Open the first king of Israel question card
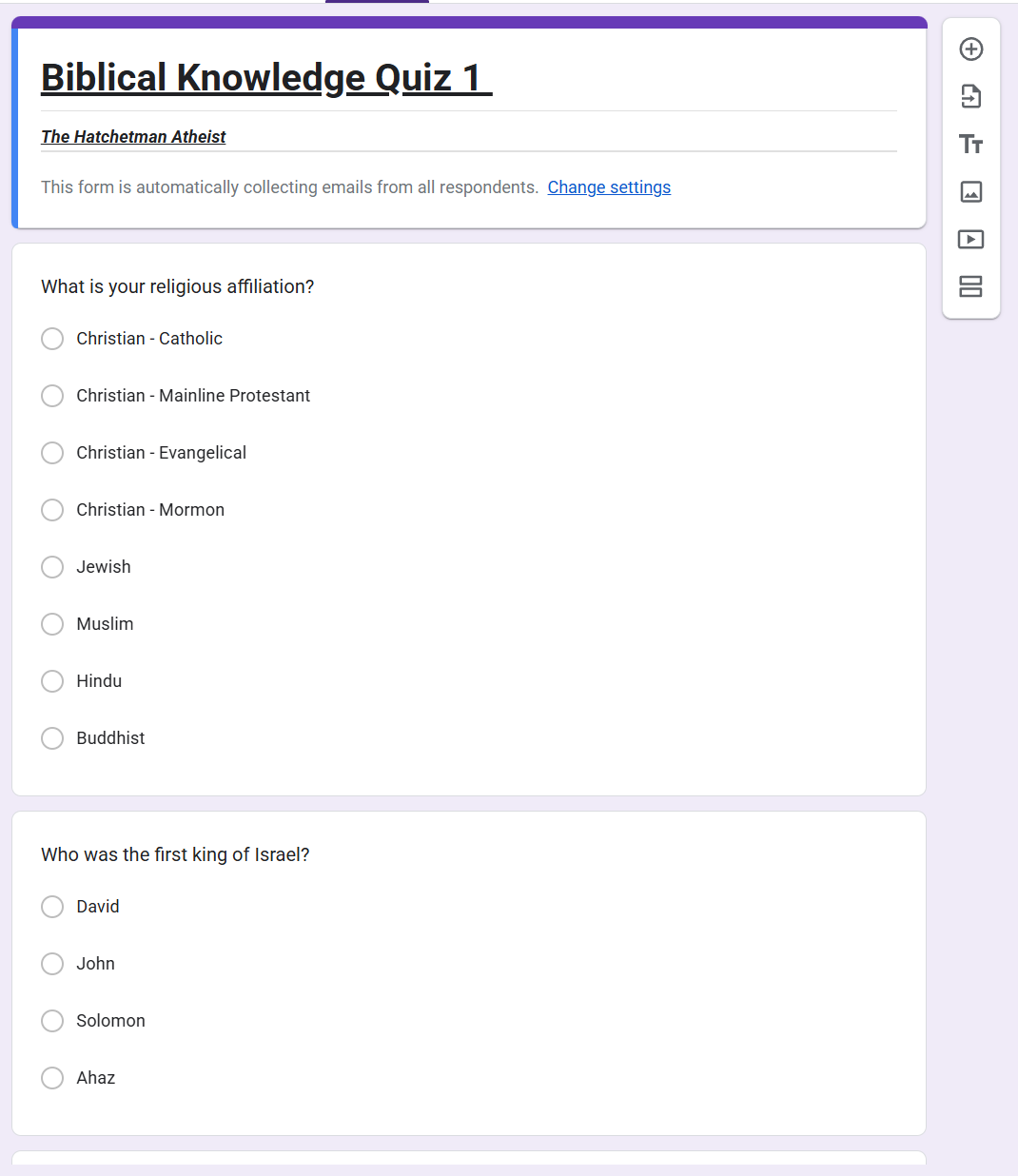 [x=174, y=854]
